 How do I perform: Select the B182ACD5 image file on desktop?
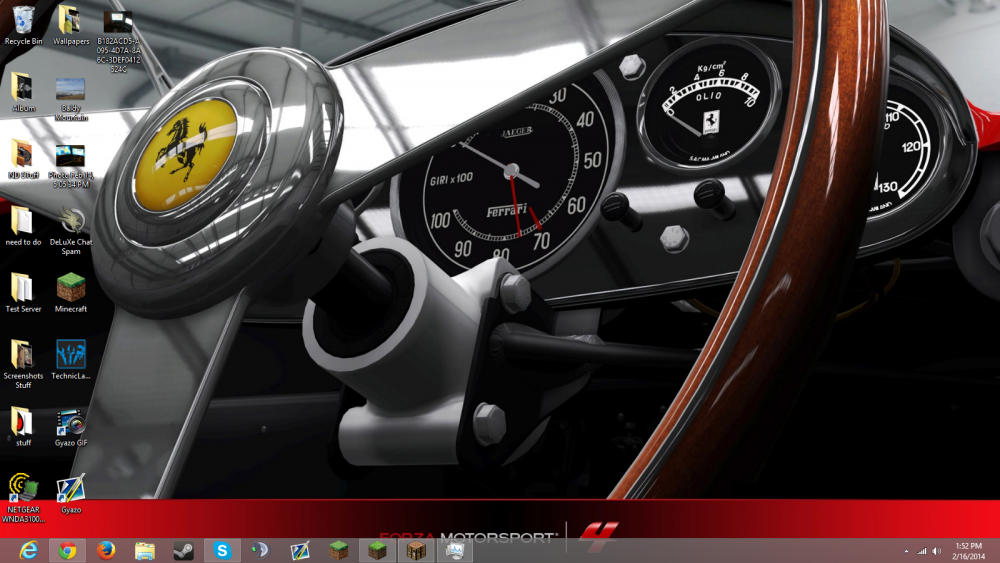(x=119, y=40)
